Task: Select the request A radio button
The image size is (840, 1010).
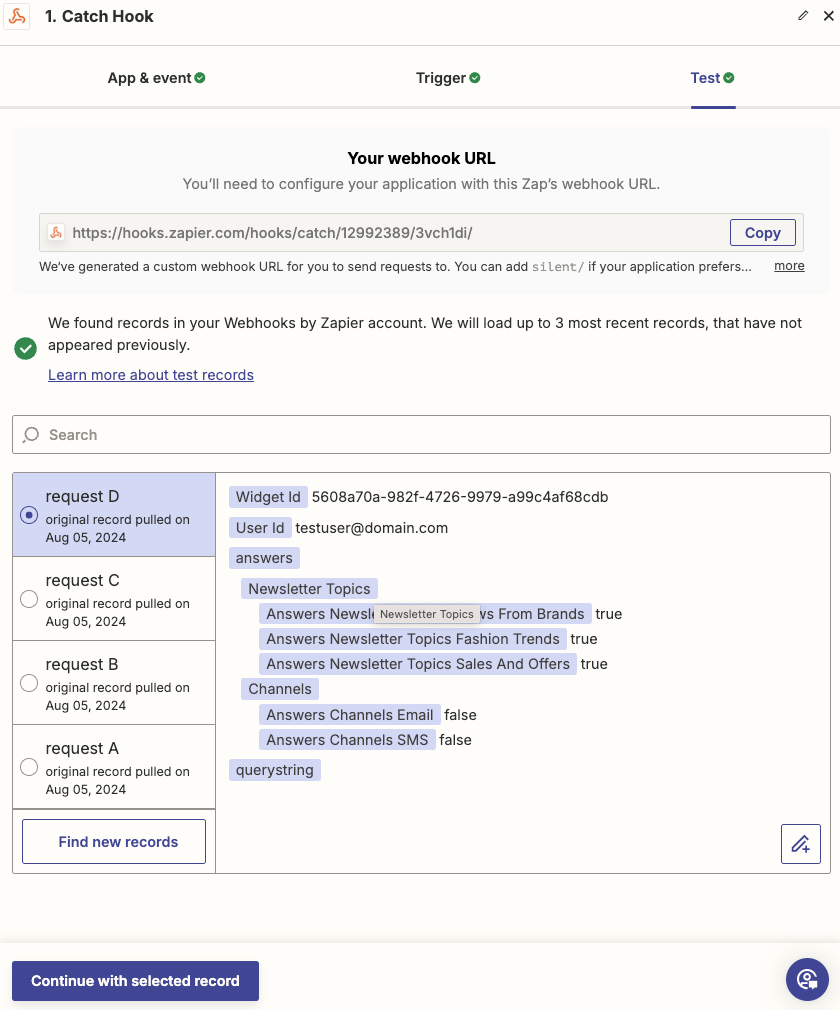Action: click(29, 767)
